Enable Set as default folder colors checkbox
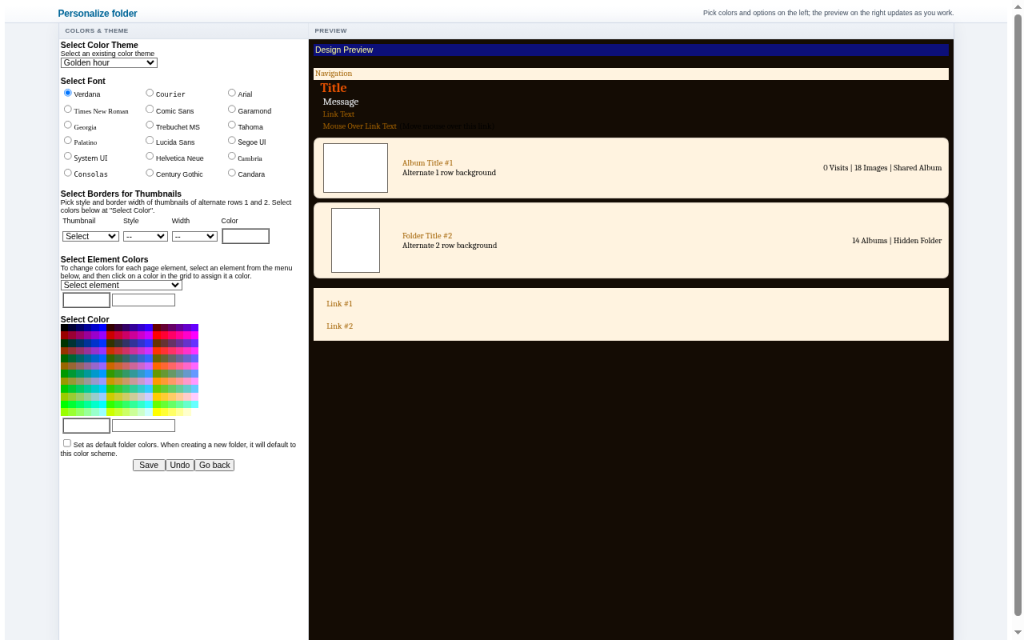 pos(67,443)
